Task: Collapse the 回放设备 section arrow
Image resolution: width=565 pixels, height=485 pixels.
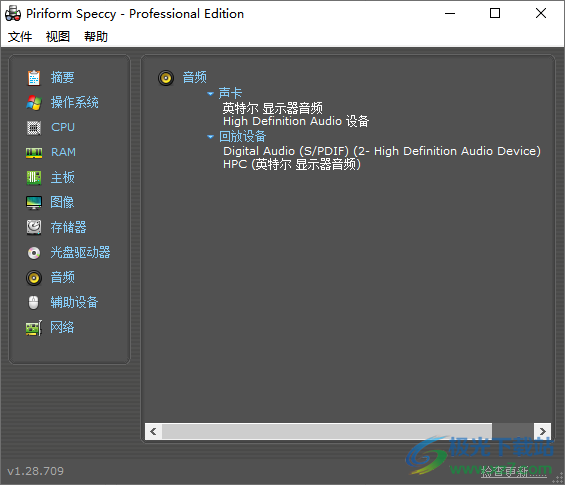Action: point(210,137)
